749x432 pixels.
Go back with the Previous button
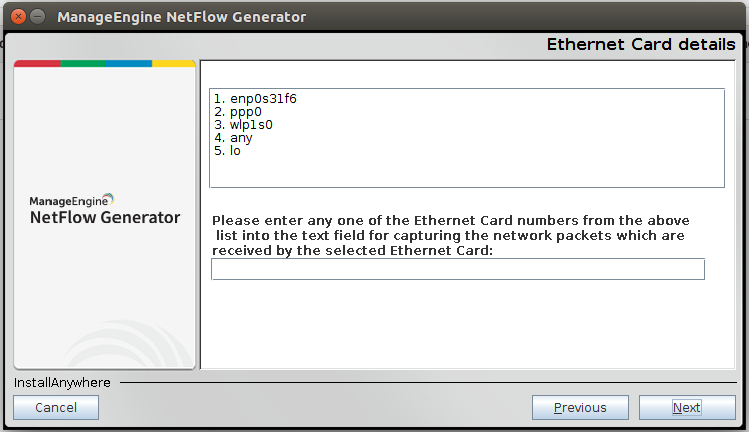coord(580,407)
